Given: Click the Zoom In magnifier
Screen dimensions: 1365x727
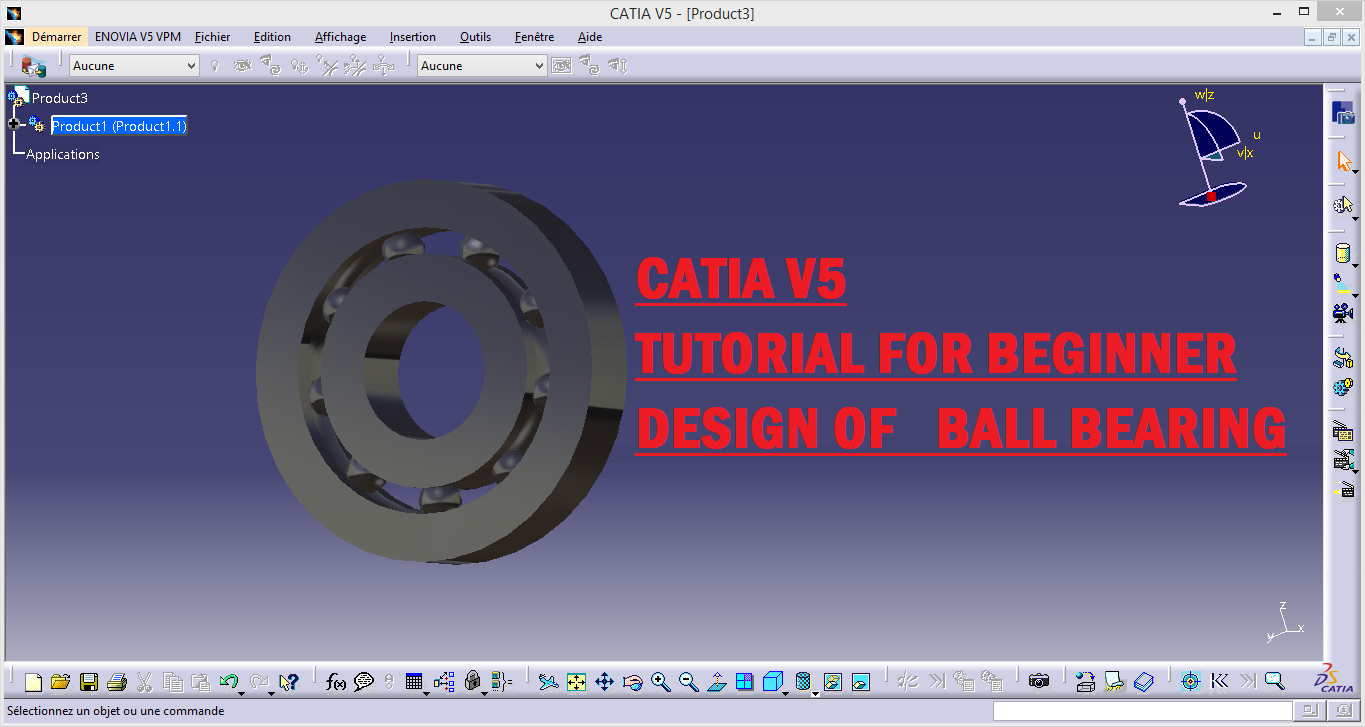Looking at the screenshot, I should click(x=660, y=682).
